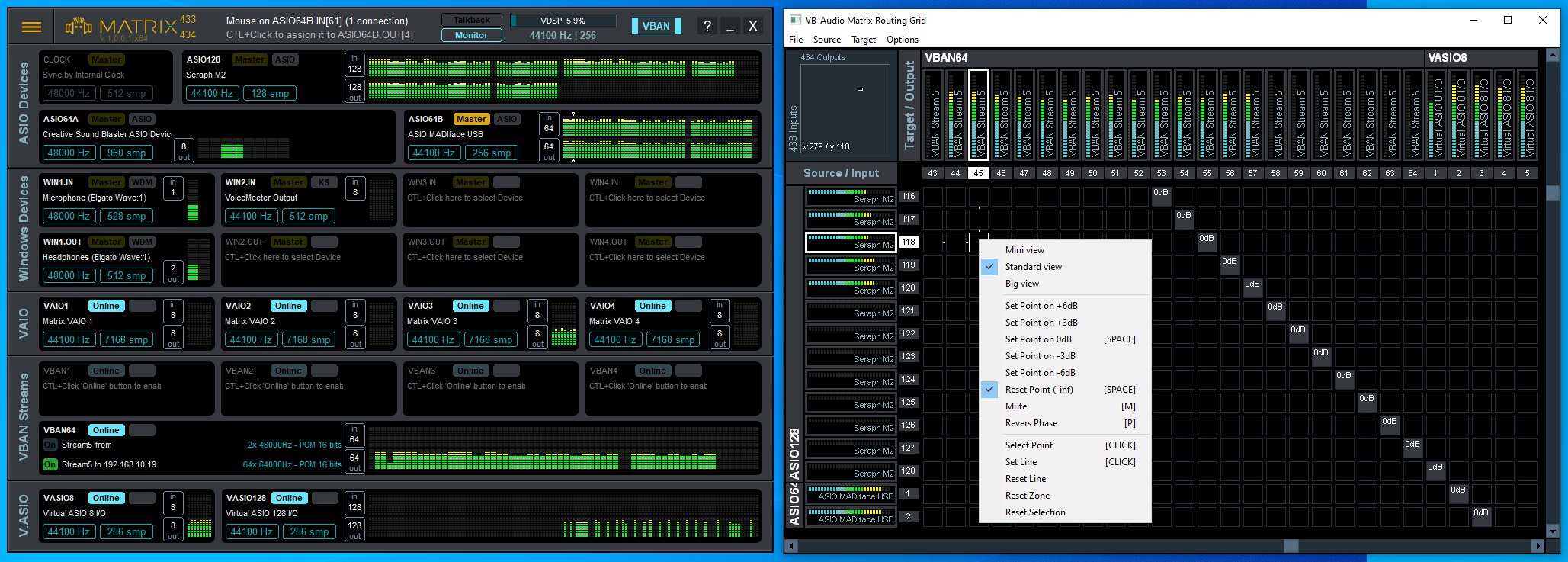Select source row number 123

pyautogui.click(x=908, y=356)
